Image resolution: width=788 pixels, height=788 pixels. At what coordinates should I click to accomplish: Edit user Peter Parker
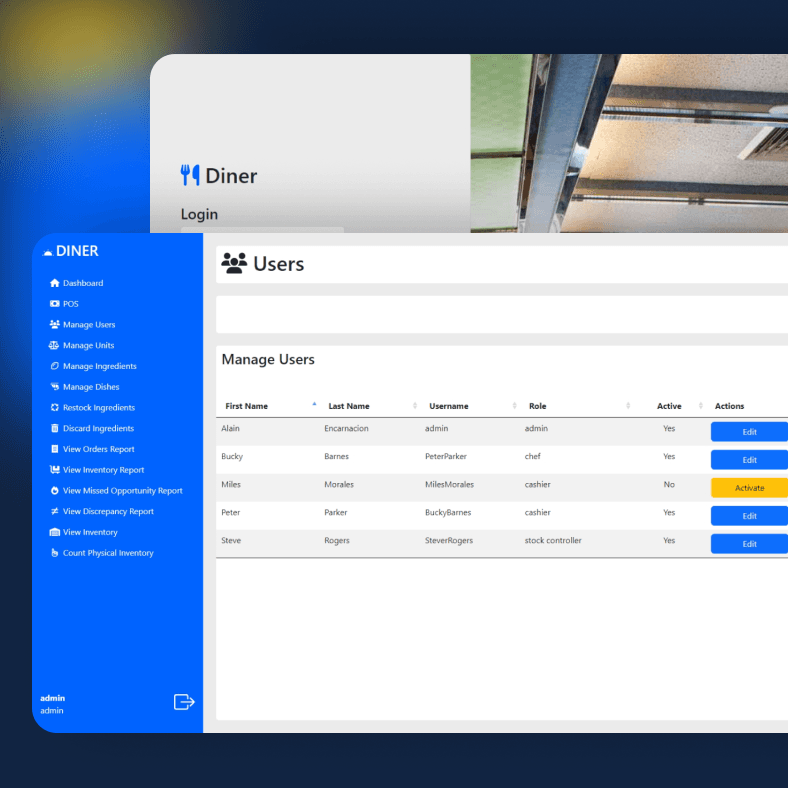click(x=749, y=516)
